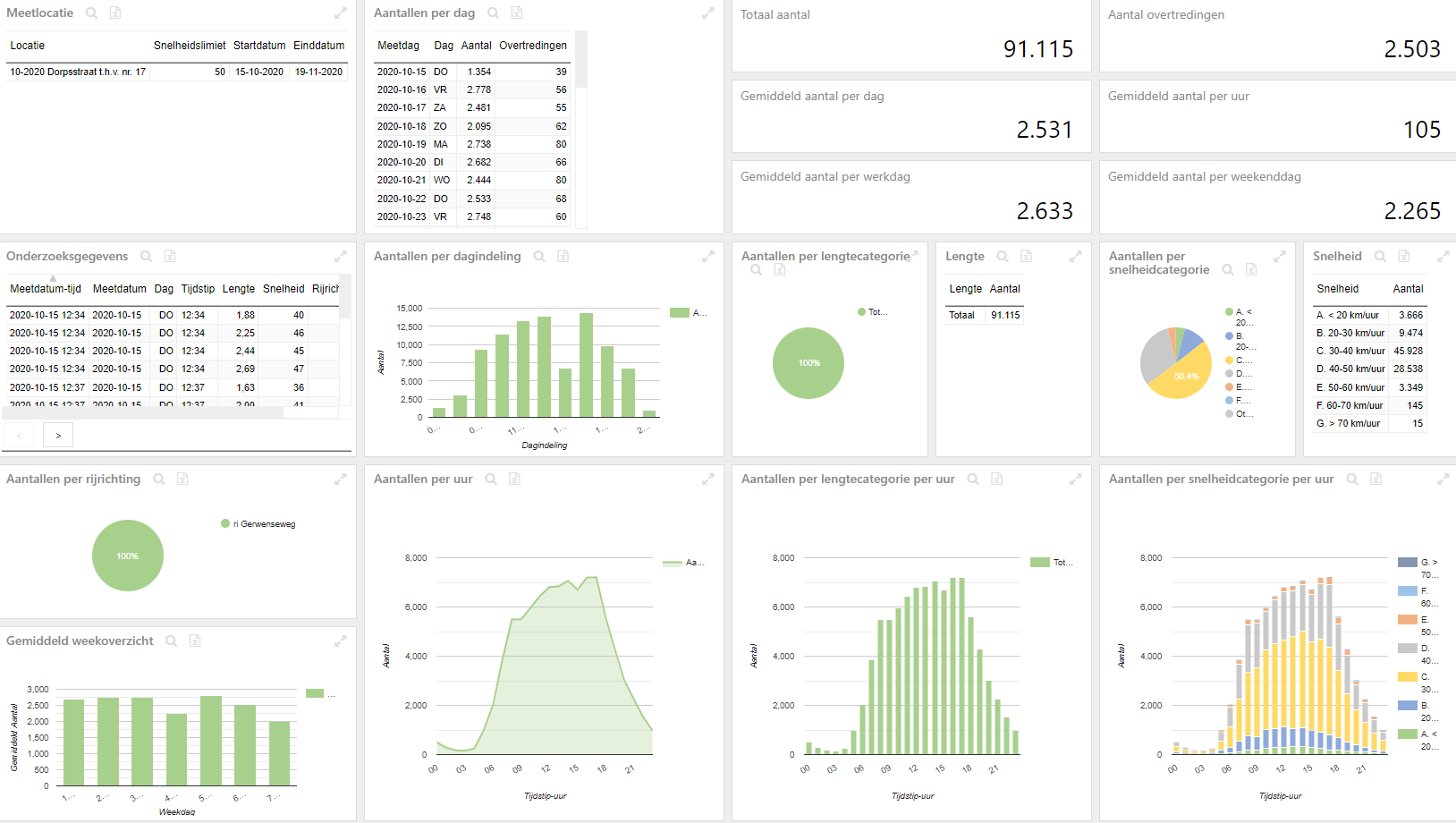
Task: Maximize Aantallen per snelheidcategorie per uur
Action: 1443,479
